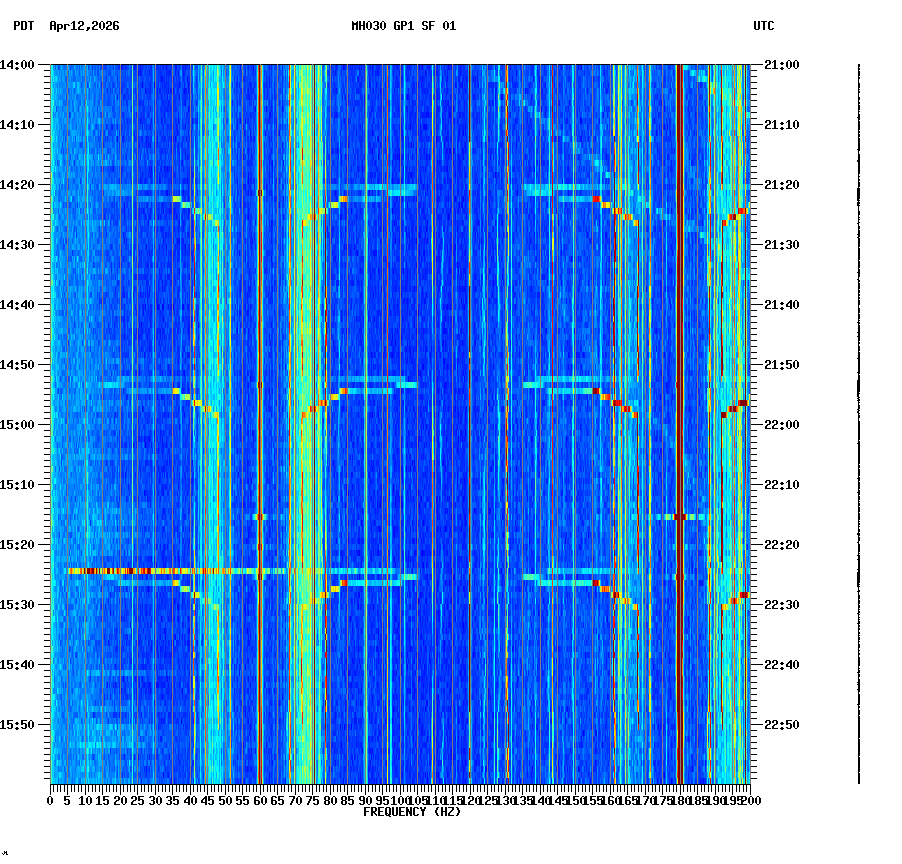Click the 0 Hz frequency tick label

[48, 800]
